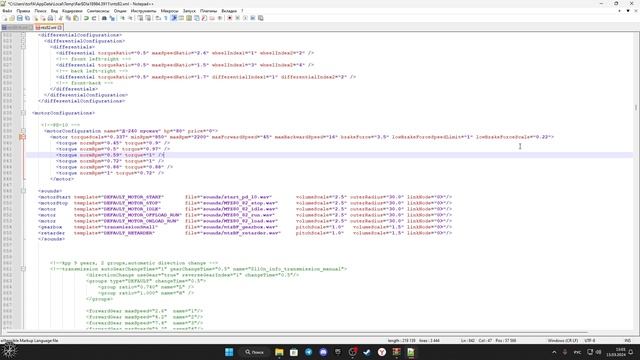Open the Поиск menu
Image resolution: width=640 pixels, height=360 pixels.
pos(40,11)
